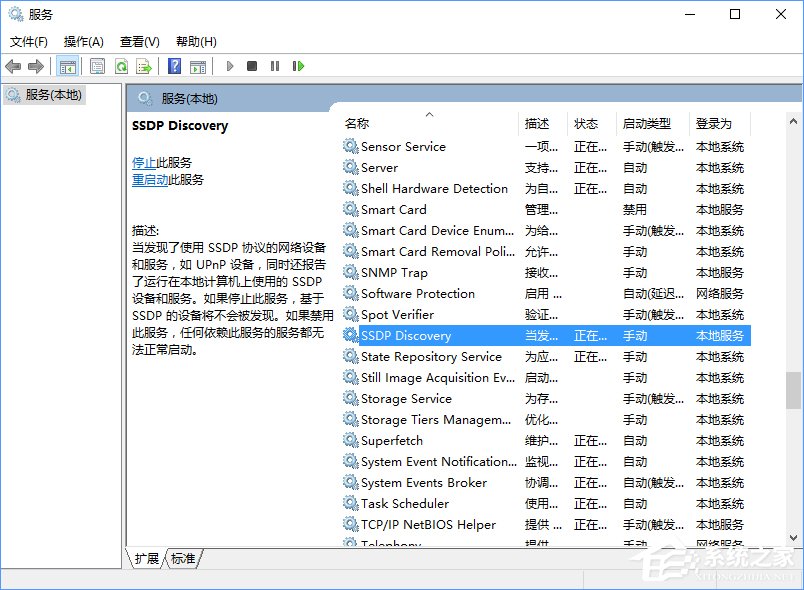Screen dimensions: 804x590
Task: Switch to the 标准 tab
Action: (x=184, y=560)
